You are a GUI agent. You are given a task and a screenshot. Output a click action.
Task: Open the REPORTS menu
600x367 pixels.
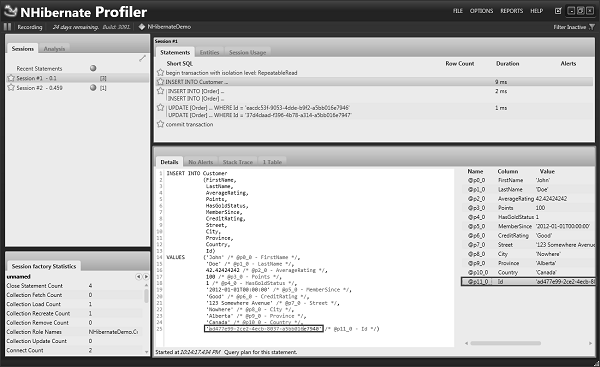pos(512,11)
